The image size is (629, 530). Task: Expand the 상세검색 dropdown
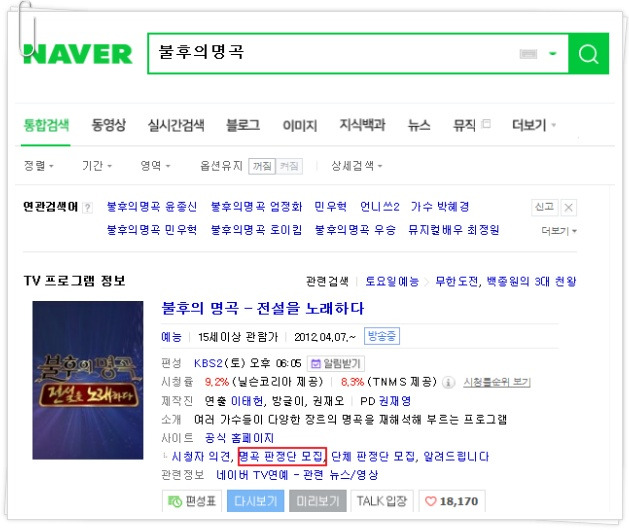356,166
